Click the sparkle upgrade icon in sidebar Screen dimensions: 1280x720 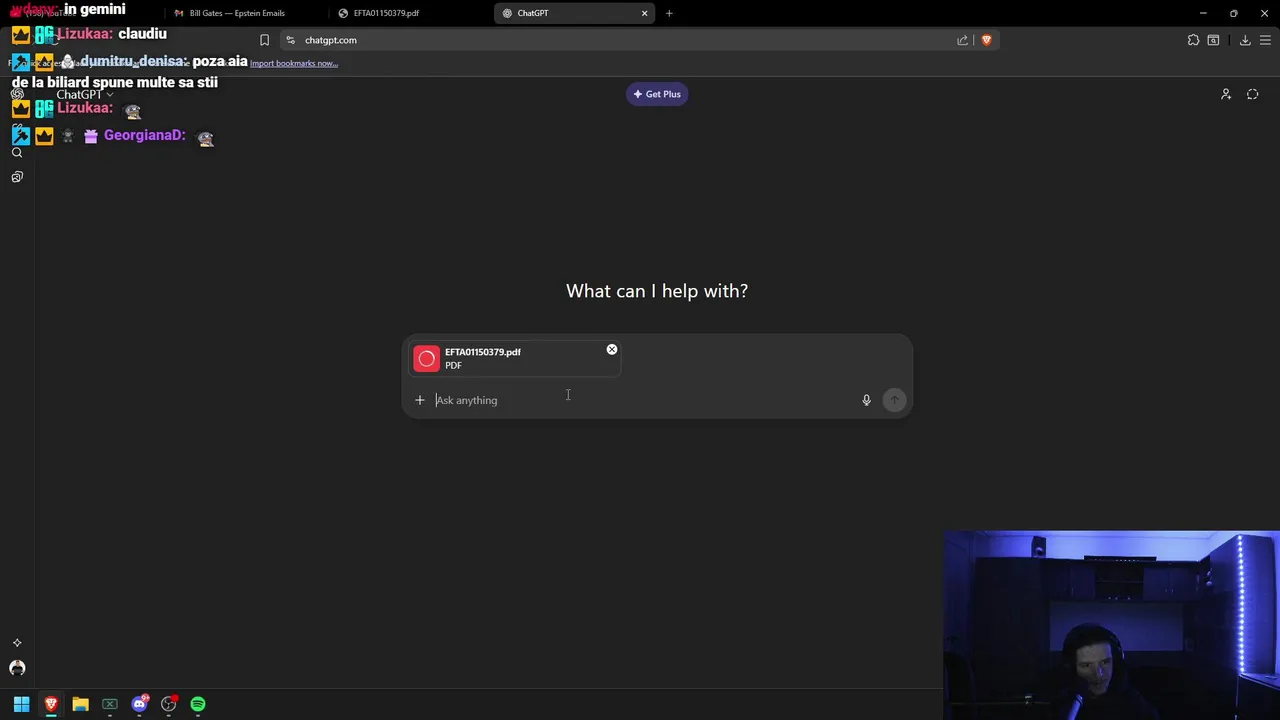17,643
